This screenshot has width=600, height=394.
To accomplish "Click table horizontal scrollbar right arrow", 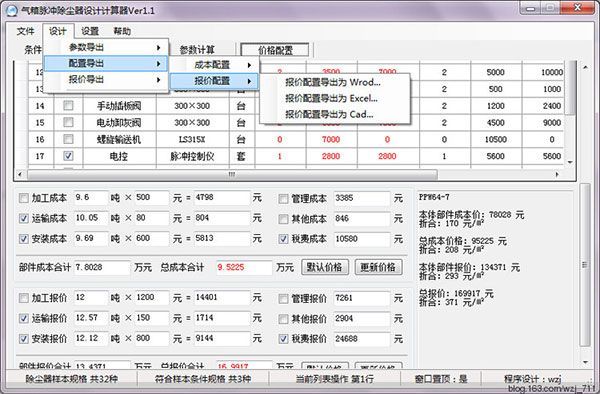I will (x=557, y=174).
